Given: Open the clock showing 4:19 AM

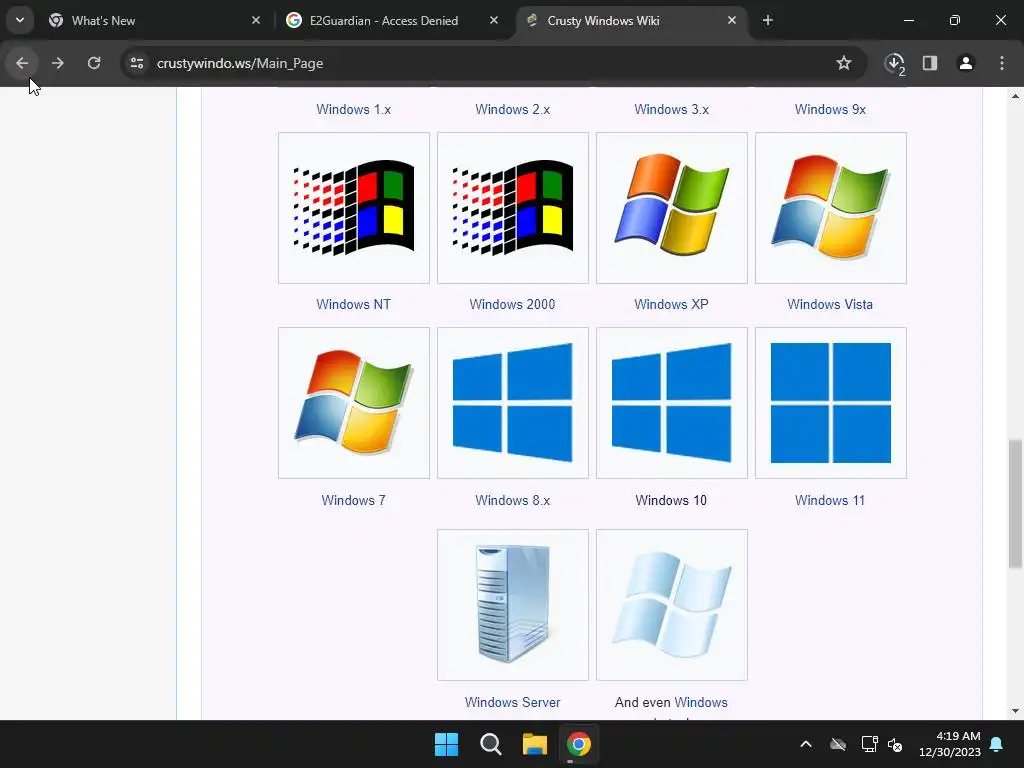Looking at the screenshot, I should [x=950, y=744].
